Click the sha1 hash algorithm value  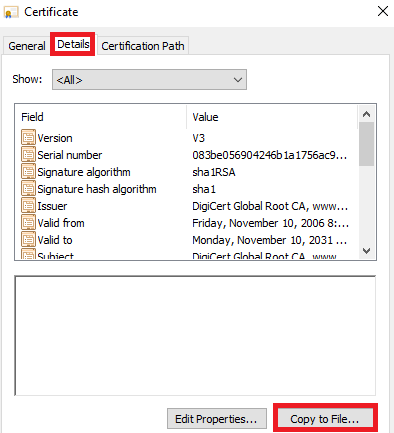(204, 189)
